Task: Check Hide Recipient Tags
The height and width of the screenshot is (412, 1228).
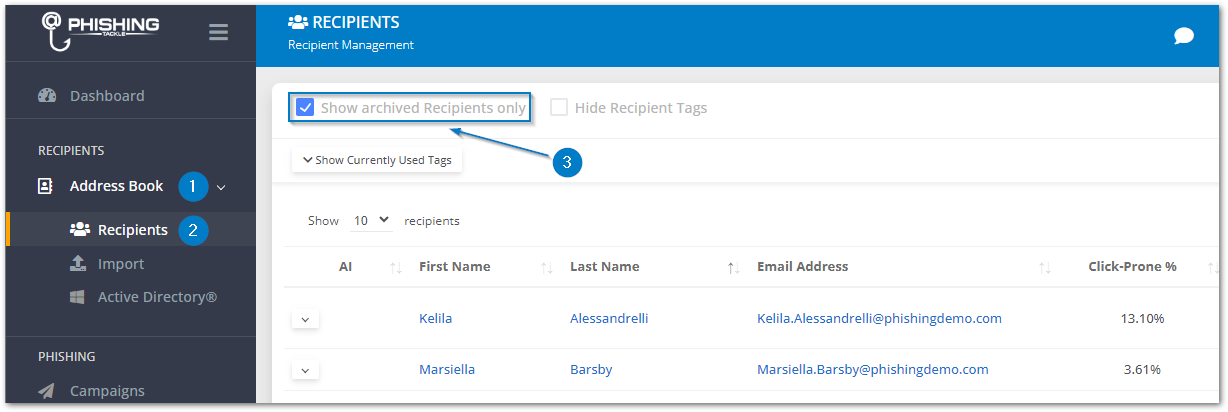Action: click(x=559, y=108)
